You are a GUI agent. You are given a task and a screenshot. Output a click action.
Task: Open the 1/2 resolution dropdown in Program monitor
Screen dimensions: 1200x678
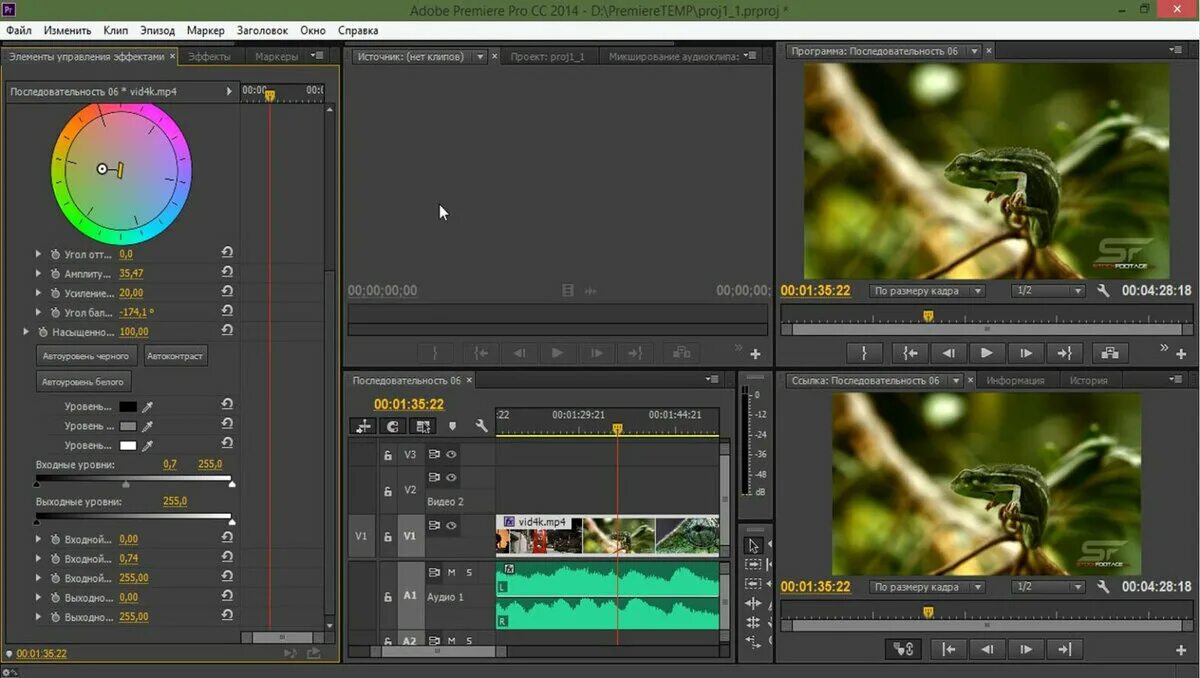(x=1046, y=291)
